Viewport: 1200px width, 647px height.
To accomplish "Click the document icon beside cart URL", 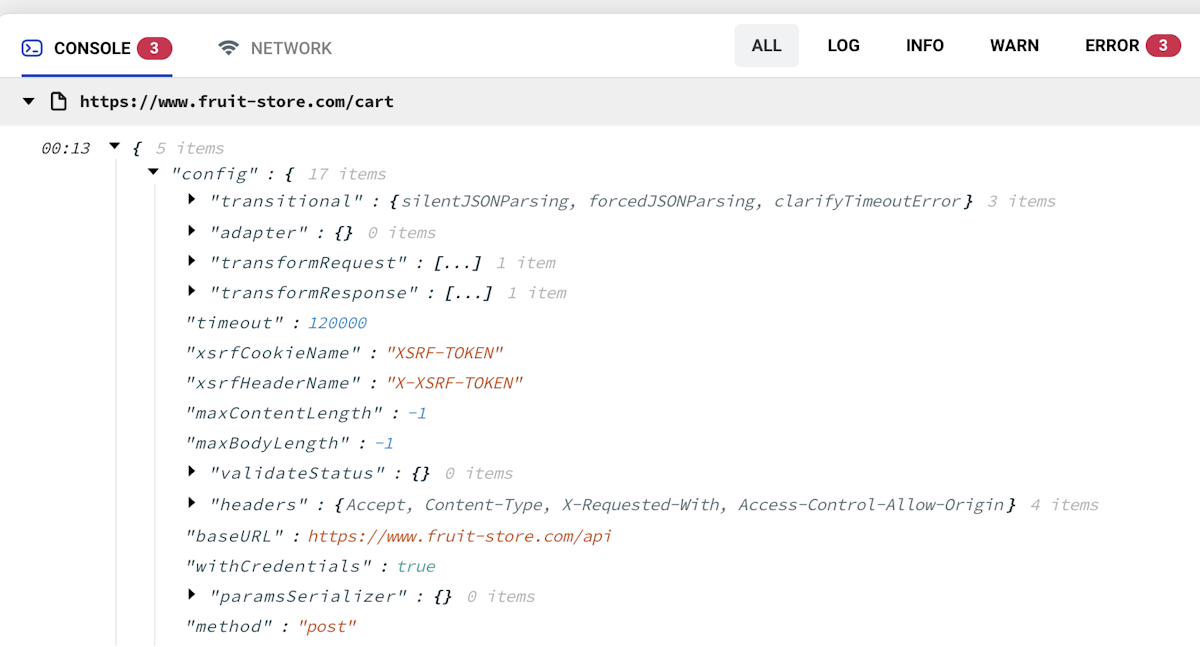I will (x=59, y=101).
